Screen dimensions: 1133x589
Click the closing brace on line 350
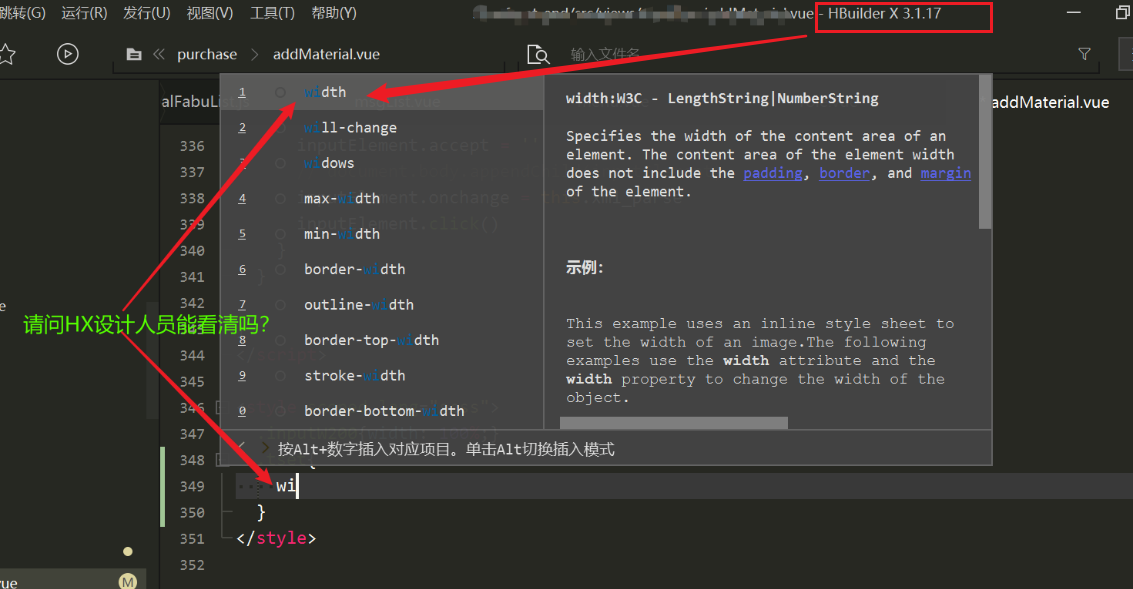(x=262, y=512)
